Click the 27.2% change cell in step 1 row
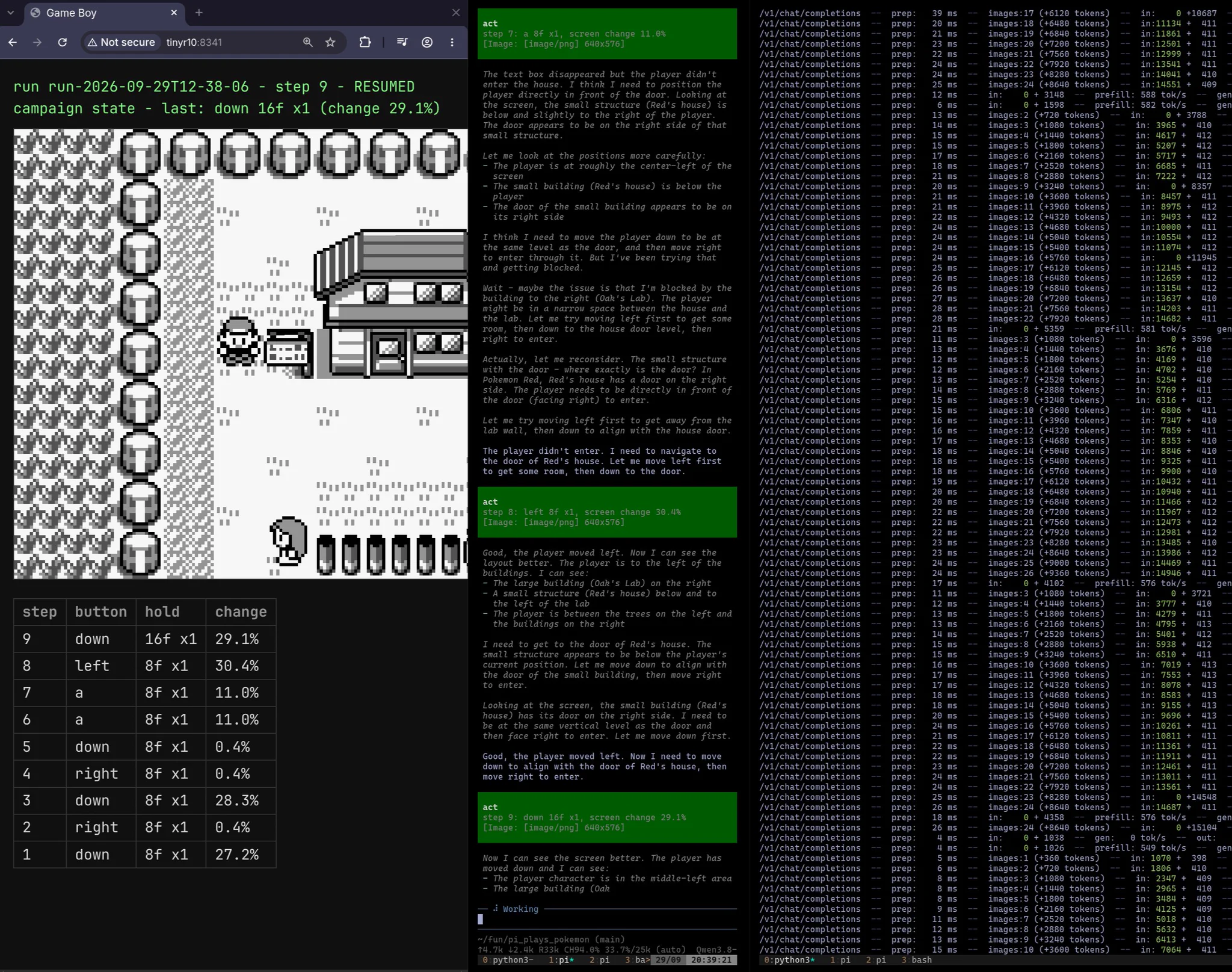The height and width of the screenshot is (972, 1232). tap(241, 855)
